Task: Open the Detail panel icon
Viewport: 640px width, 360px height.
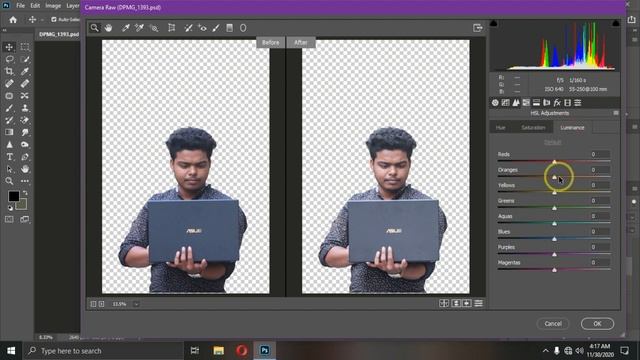Action: (516, 102)
